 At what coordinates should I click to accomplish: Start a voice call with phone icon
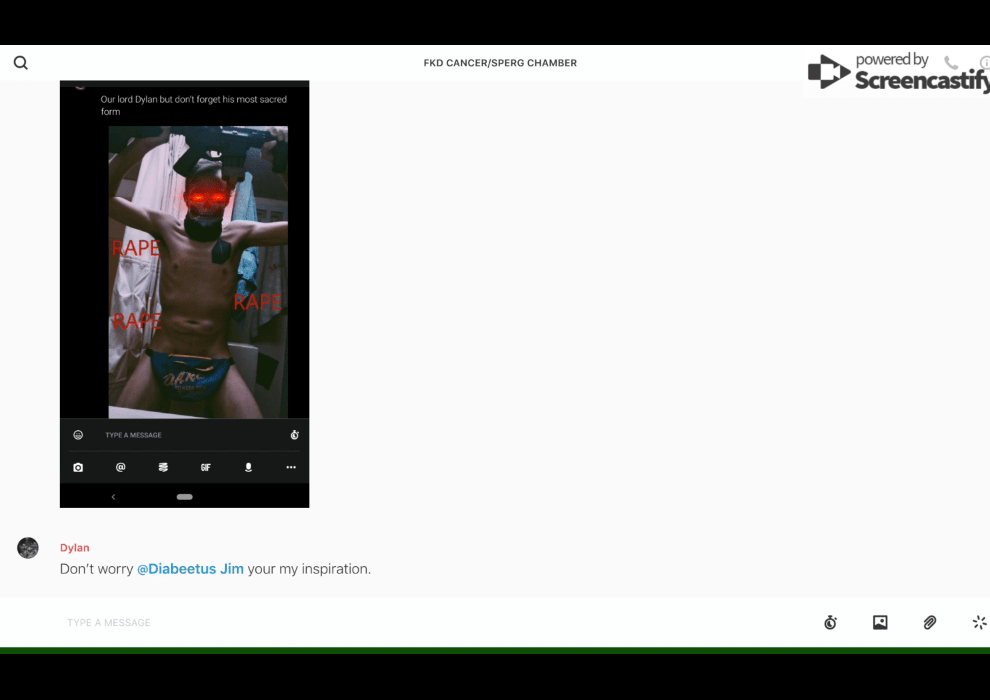(951, 63)
